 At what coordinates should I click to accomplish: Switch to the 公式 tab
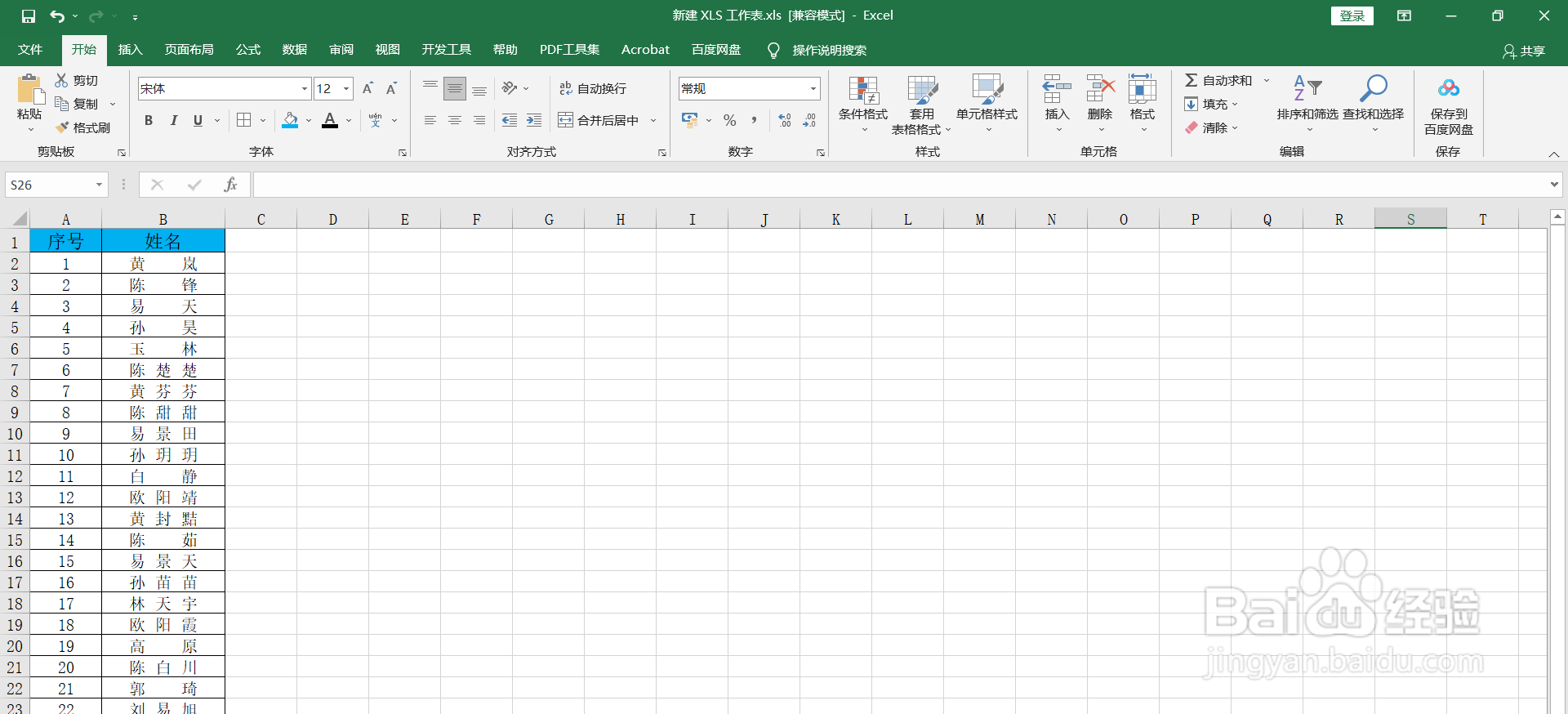248,50
